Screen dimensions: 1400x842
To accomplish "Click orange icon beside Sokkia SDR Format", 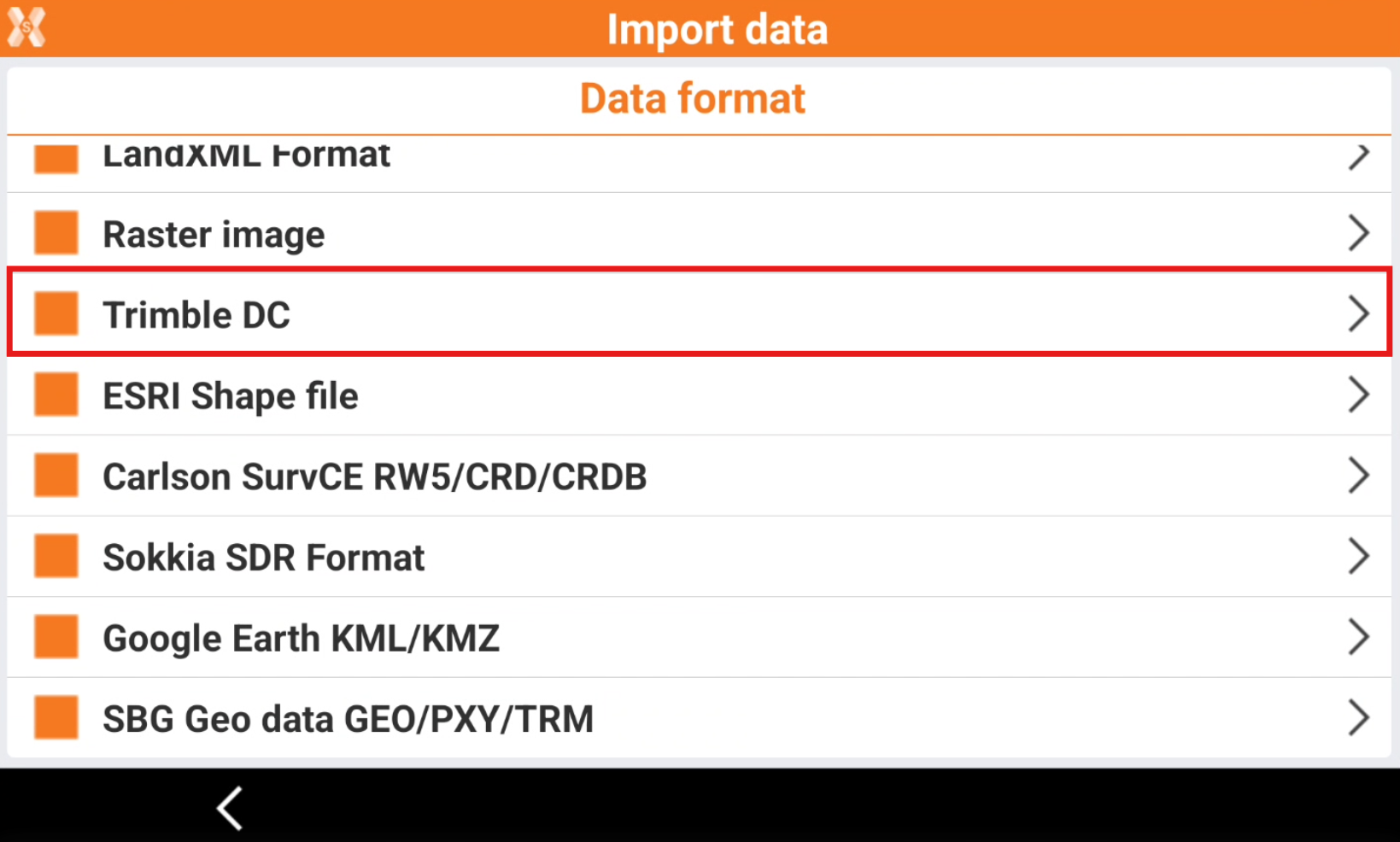I will click(x=56, y=557).
